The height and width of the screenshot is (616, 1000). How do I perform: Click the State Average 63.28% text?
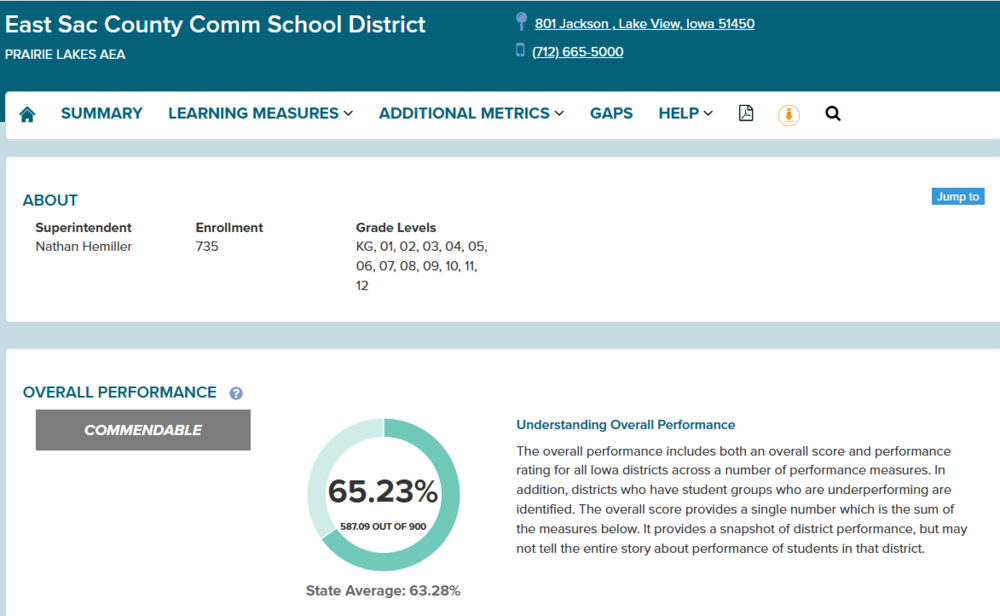[x=383, y=590]
